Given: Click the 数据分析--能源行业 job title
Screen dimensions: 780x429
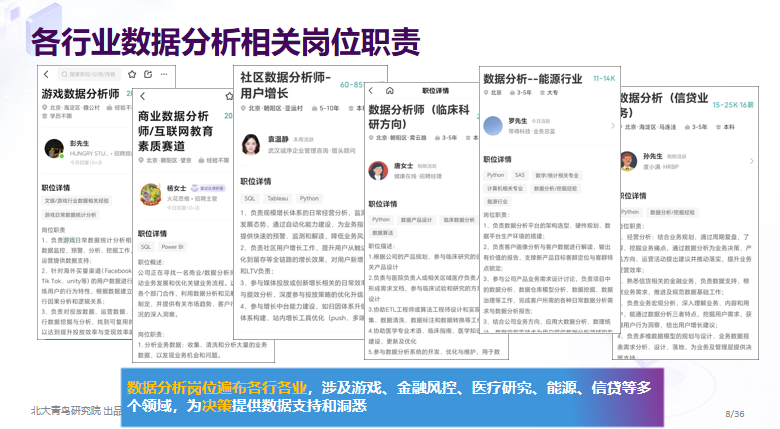Looking at the screenshot, I should point(533,79).
